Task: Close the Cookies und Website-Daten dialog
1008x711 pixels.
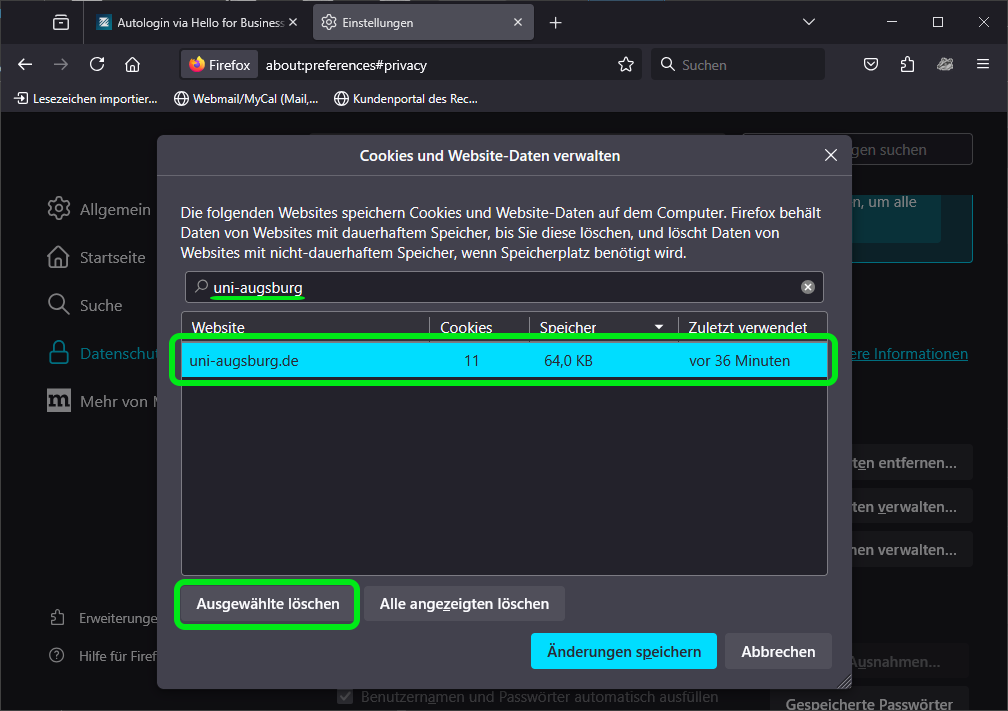Action: click(830, 155)
